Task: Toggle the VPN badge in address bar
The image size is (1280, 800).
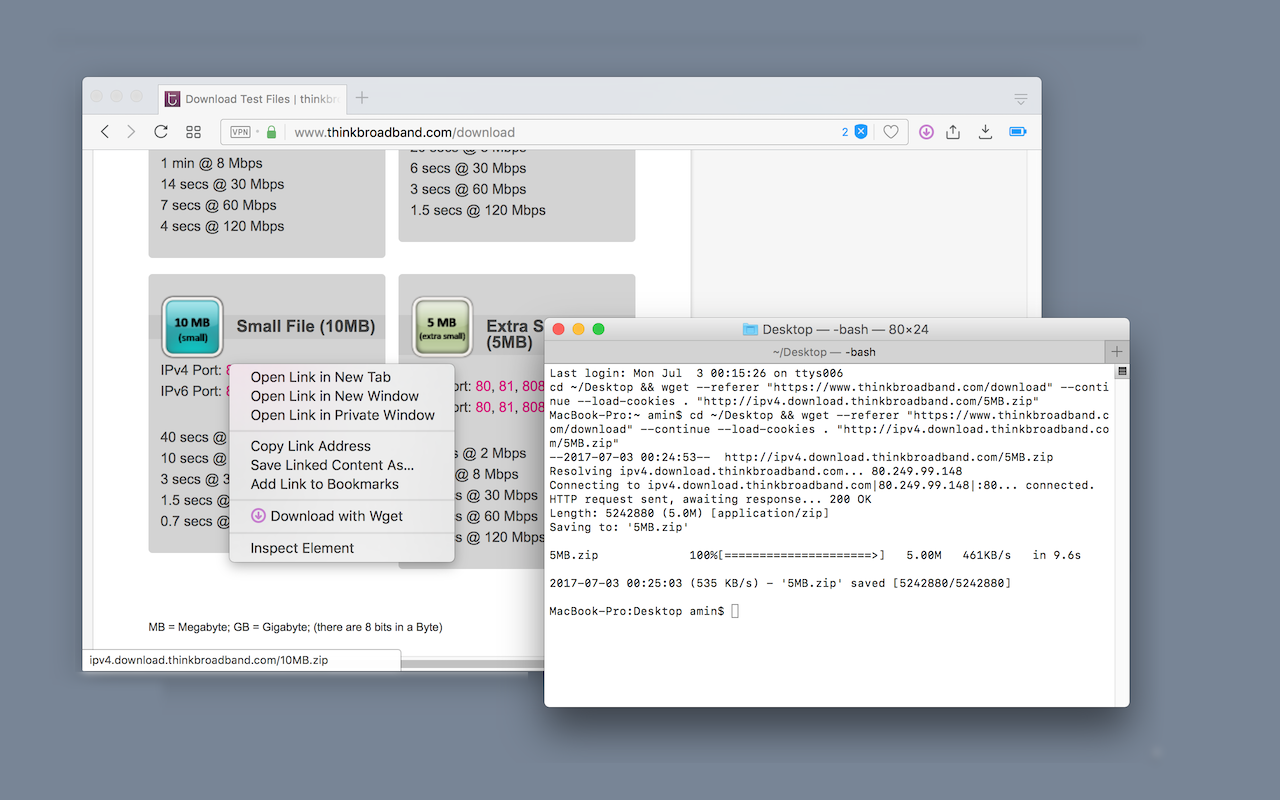Action: tap(241, 132)
